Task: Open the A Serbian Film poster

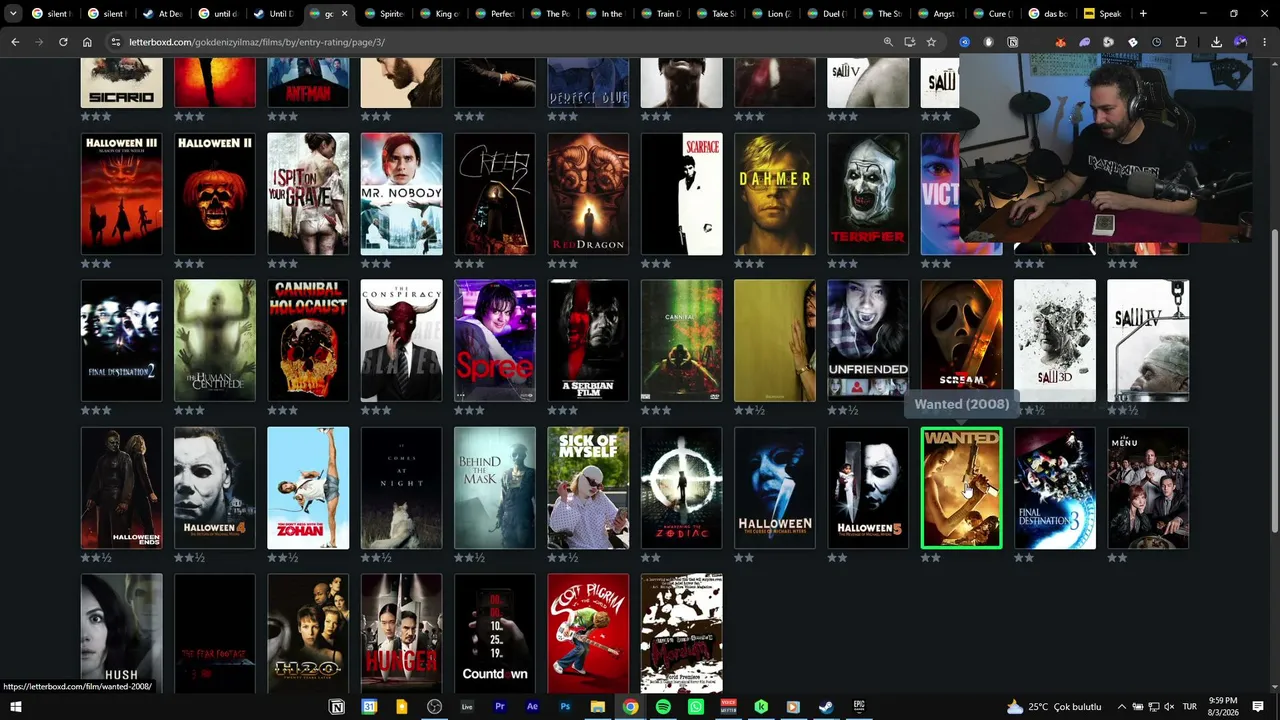Action: coord(588,341)
